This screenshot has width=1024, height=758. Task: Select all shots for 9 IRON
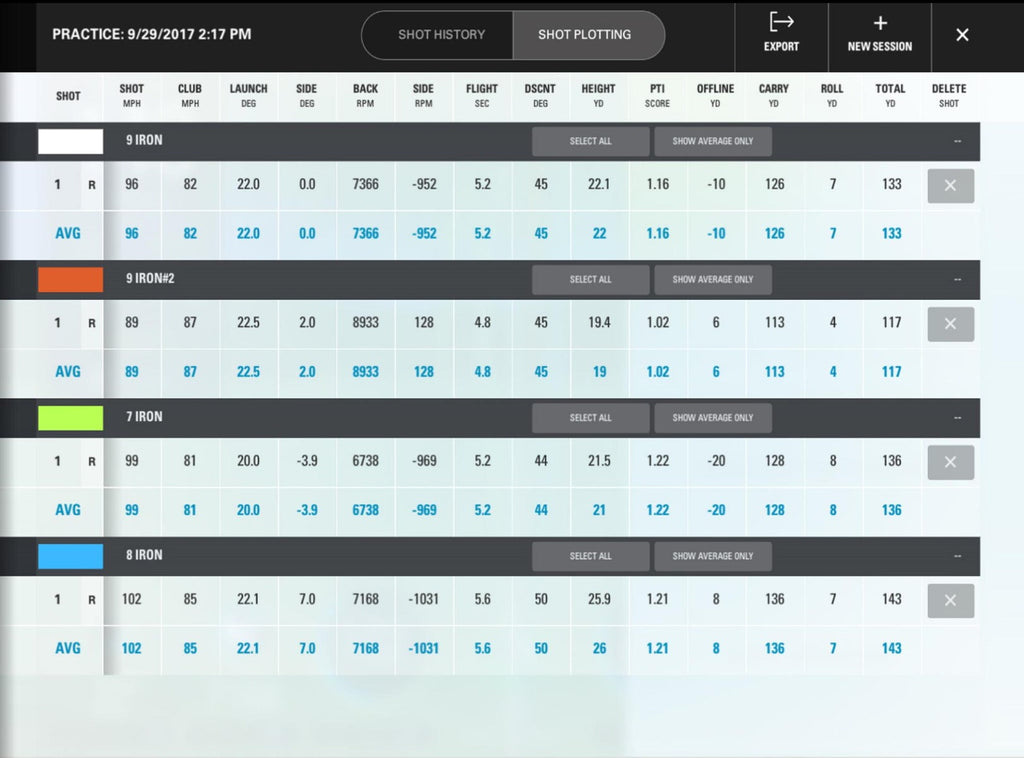(x=590, y=141)
